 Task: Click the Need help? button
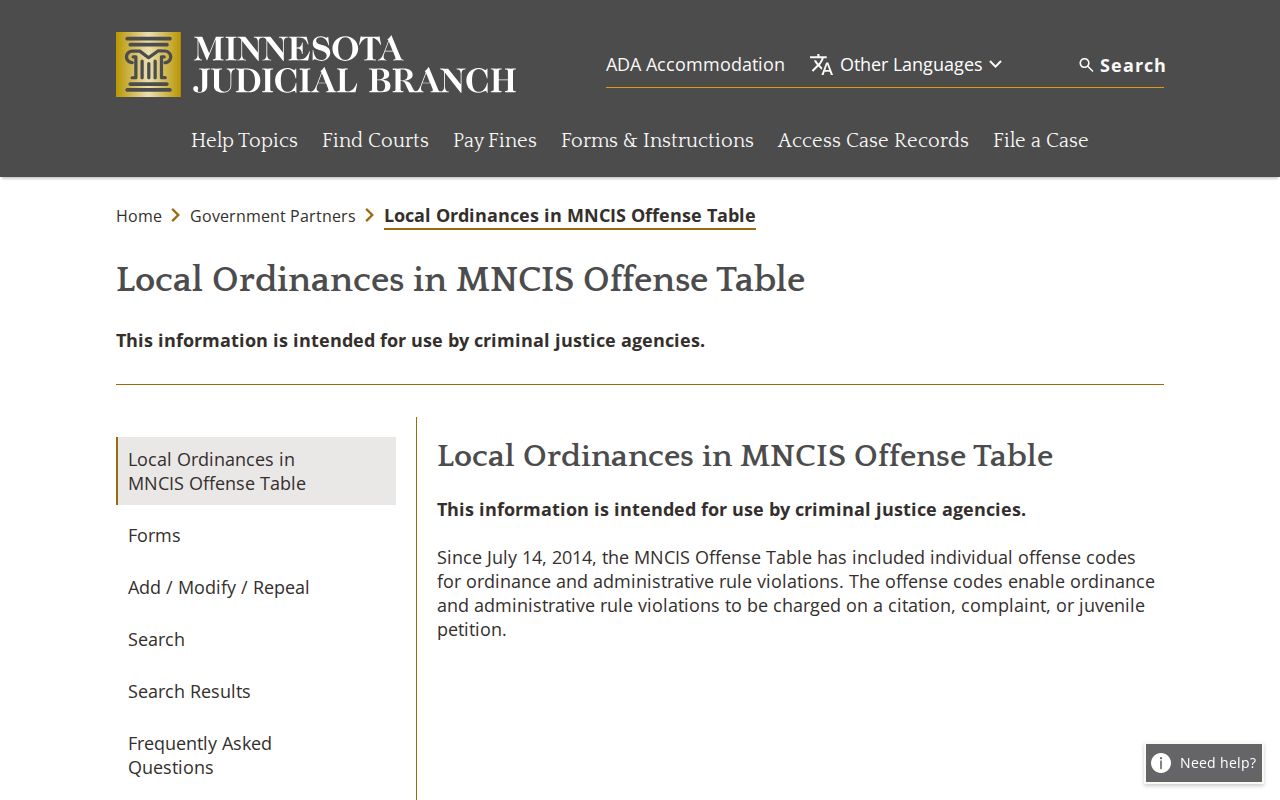tap(1204, 763)
